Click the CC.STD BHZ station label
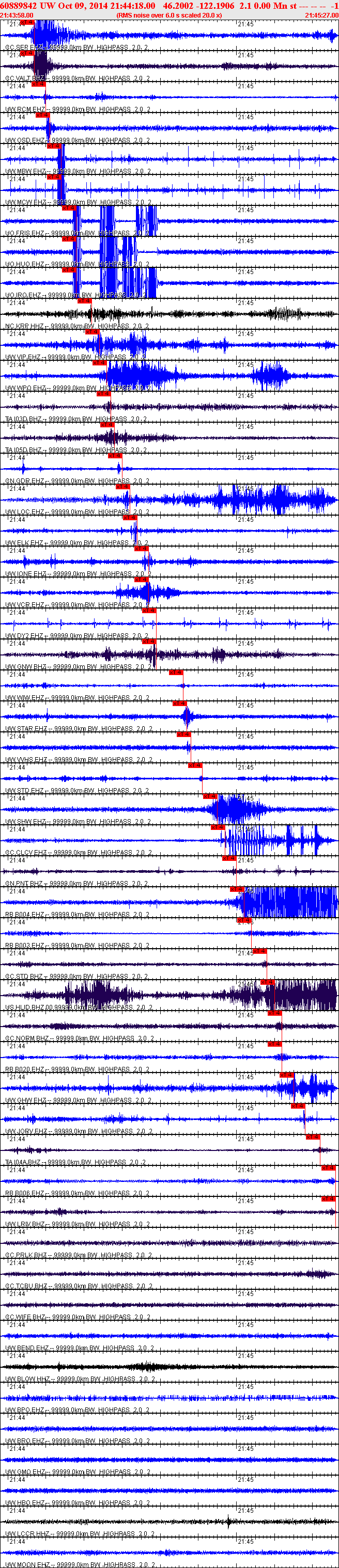Viewport: 339px width, 1568px height. pos(76,978)
